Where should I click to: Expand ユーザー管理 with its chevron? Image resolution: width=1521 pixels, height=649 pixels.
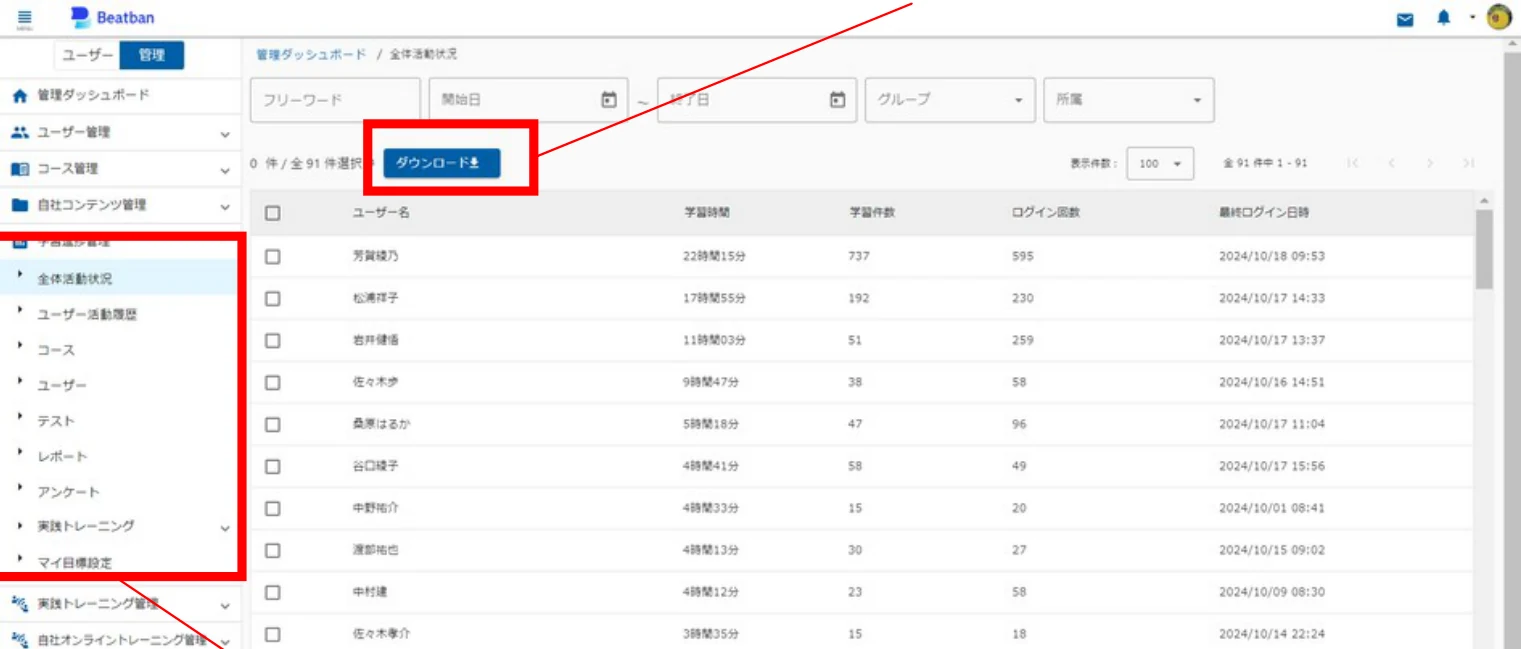tap(225, 133)
